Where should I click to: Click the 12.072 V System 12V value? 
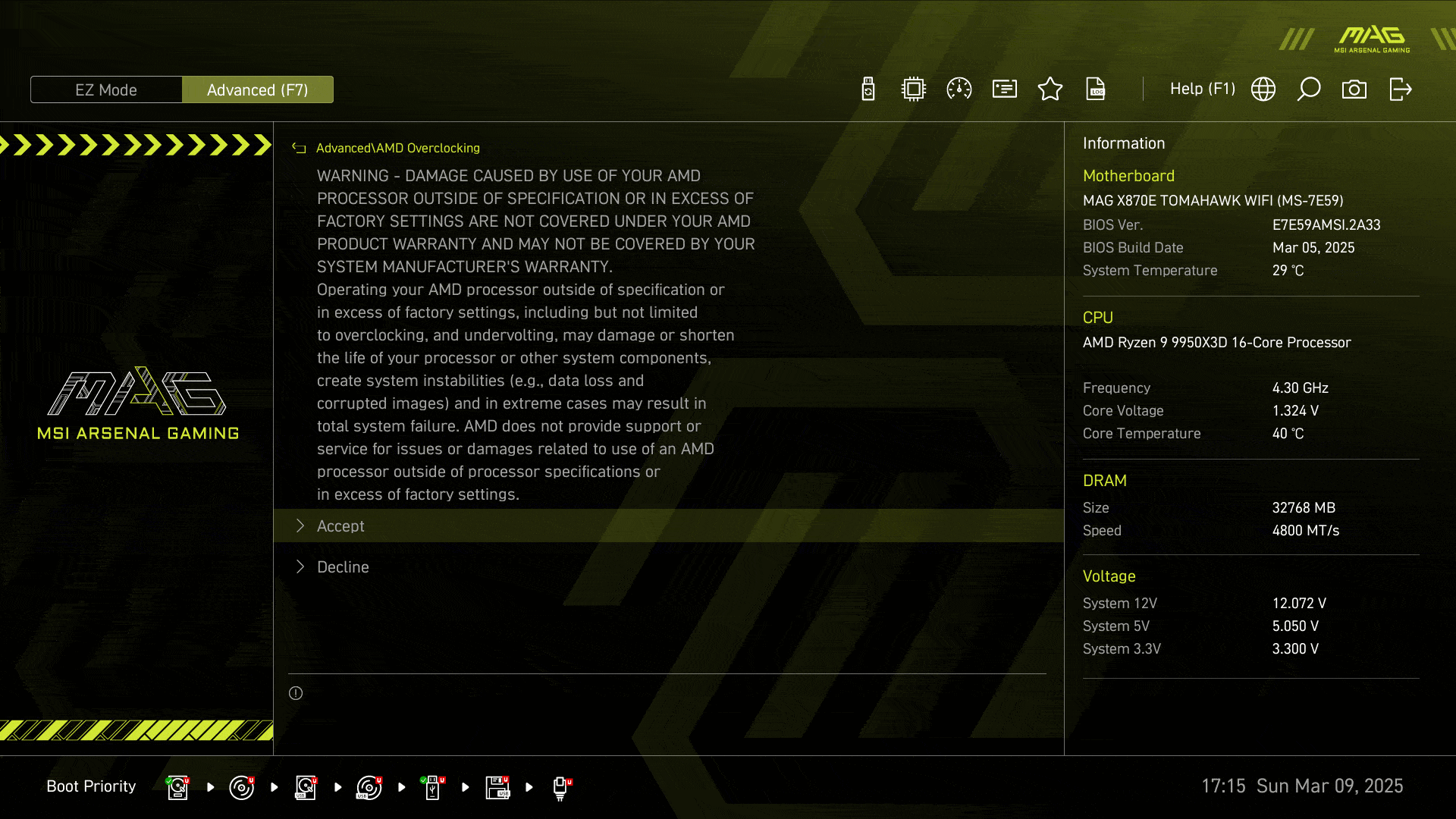point(1299,604)
